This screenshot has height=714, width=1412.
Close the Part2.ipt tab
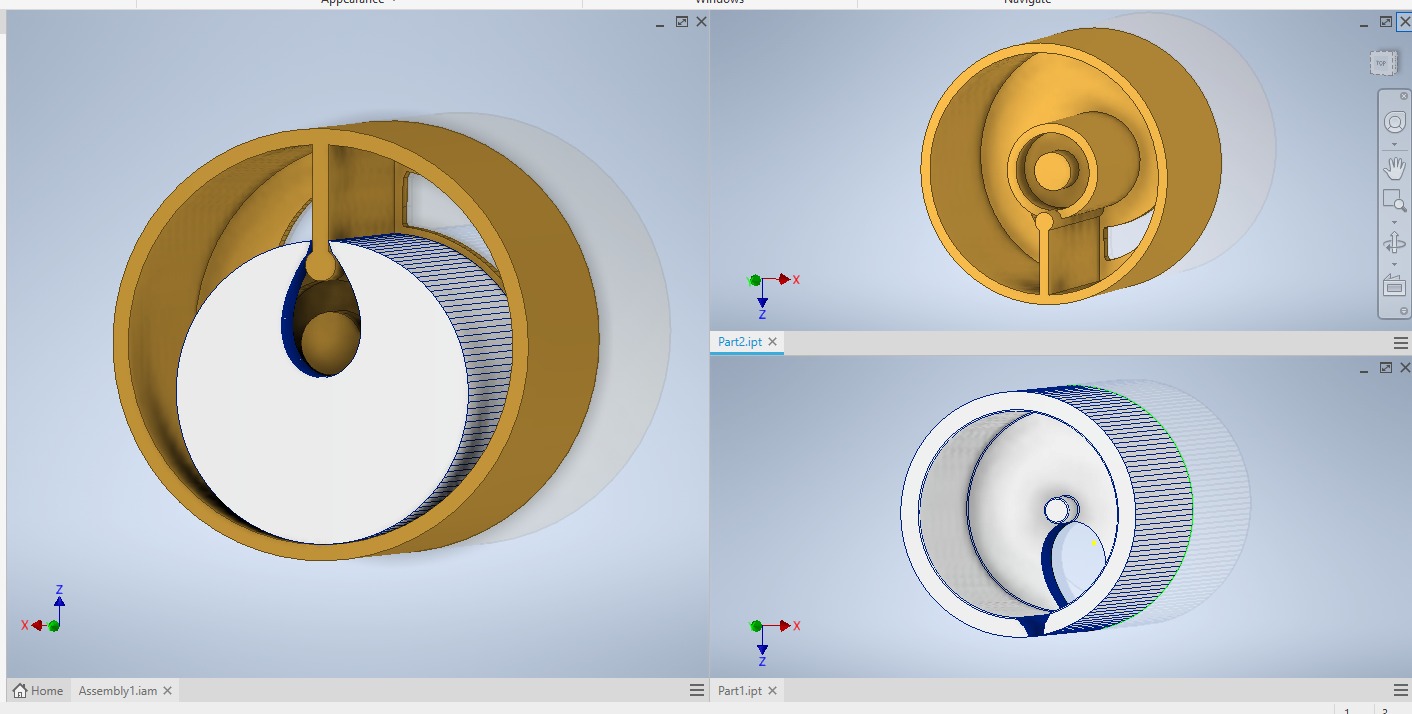[x=772, y=341]
